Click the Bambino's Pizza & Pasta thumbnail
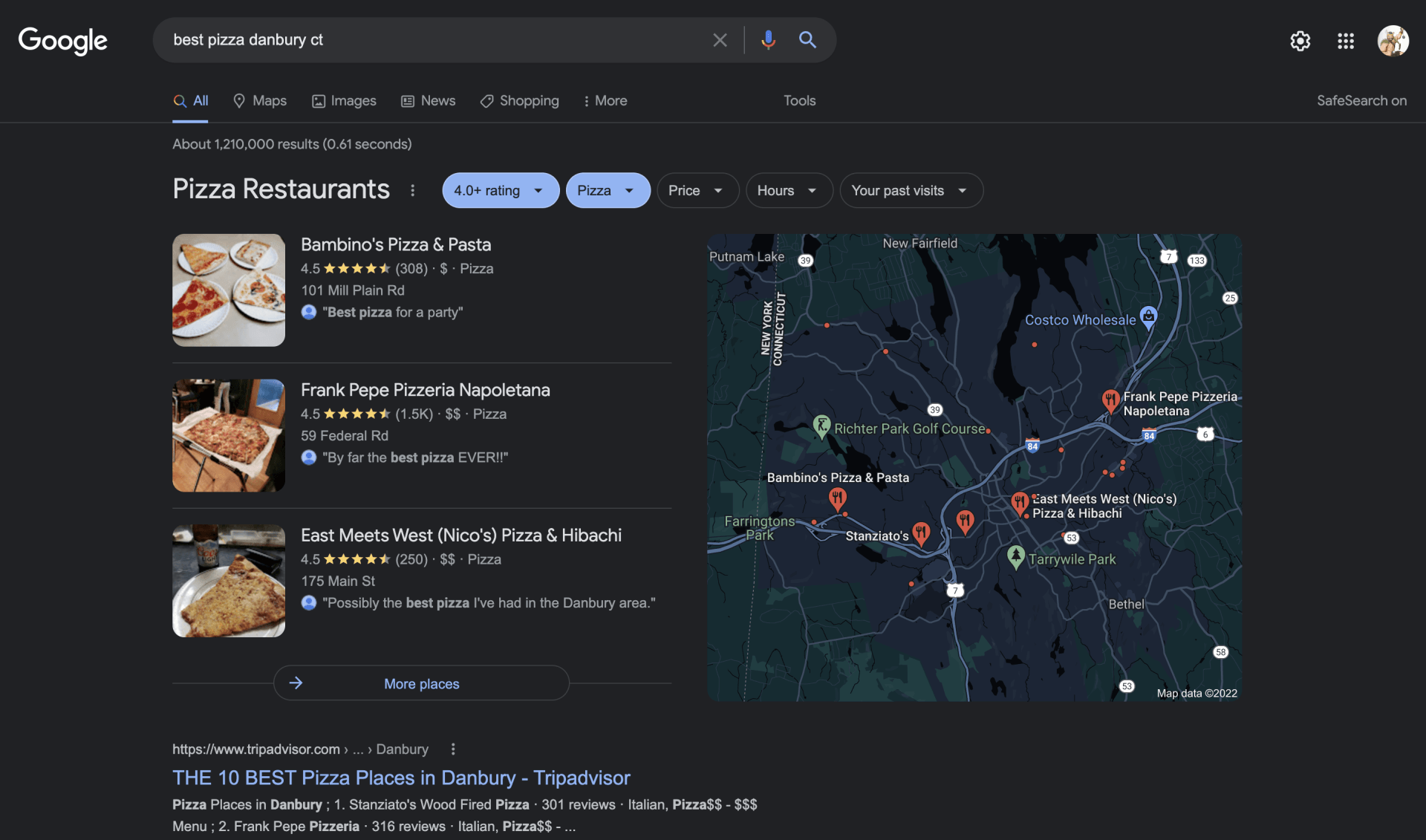 click(x=229, y=290)
